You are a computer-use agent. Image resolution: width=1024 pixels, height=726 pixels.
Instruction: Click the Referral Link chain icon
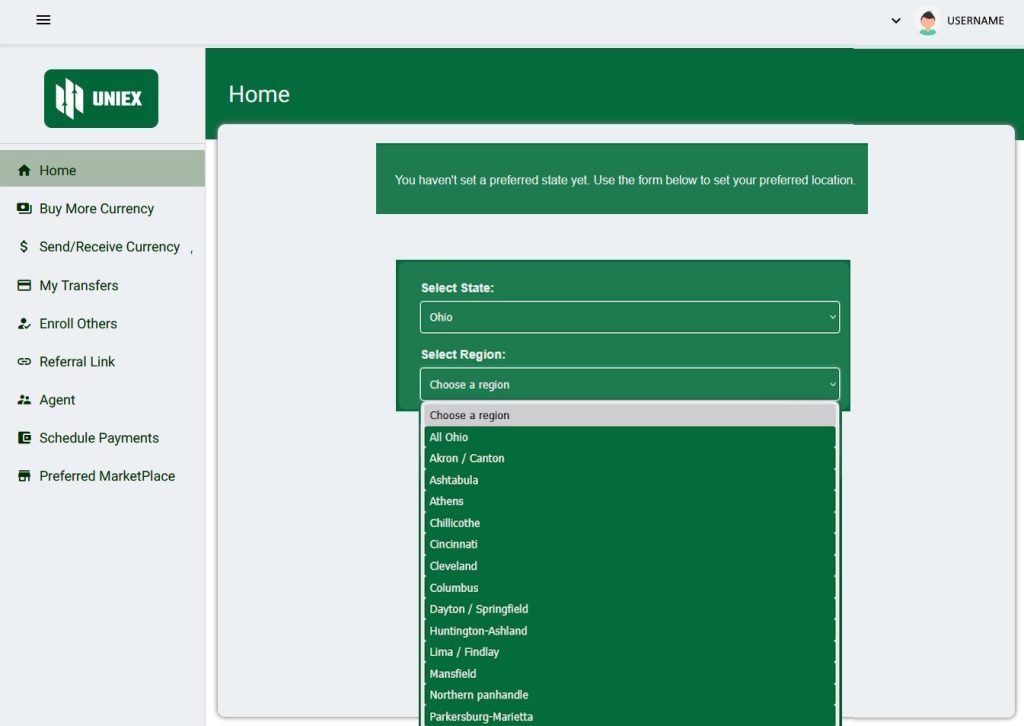coord(24,362)
